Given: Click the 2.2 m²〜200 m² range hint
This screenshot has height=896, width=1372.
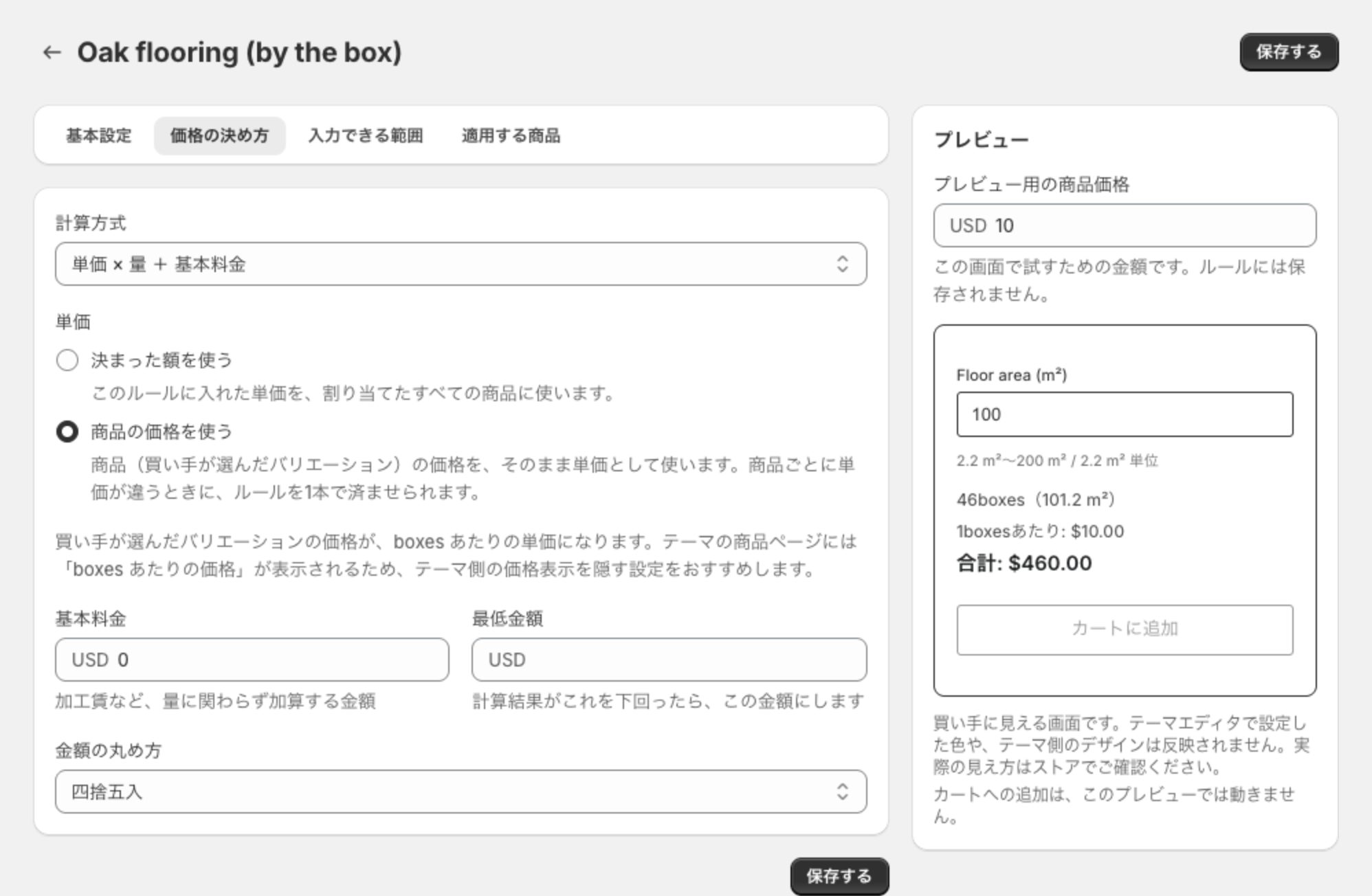Looking at the screenshot, I should (x=1057, y=460).
